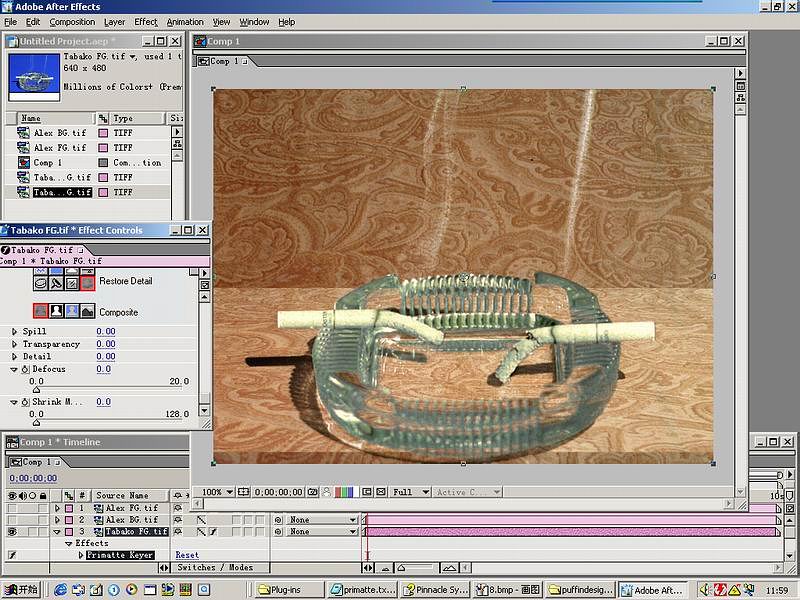Click the safe-zones grid icon in Comp window

click(244, 492)
